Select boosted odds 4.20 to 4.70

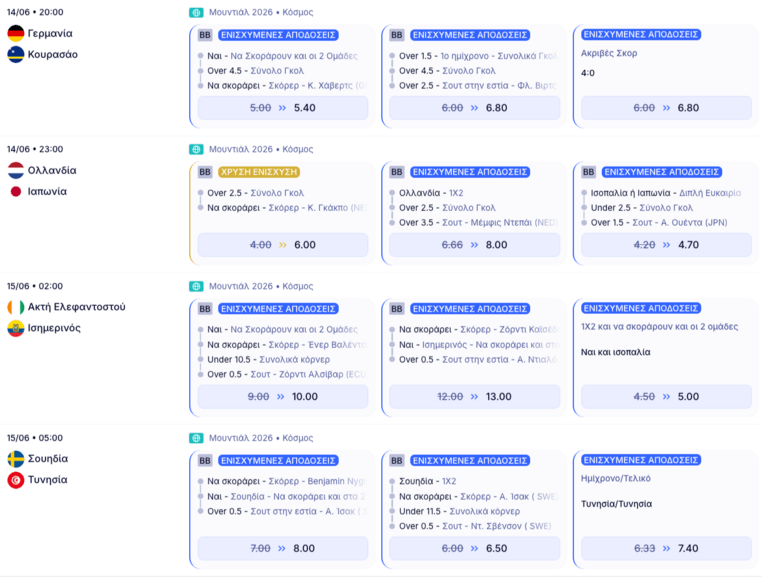(x=666, y=245)
